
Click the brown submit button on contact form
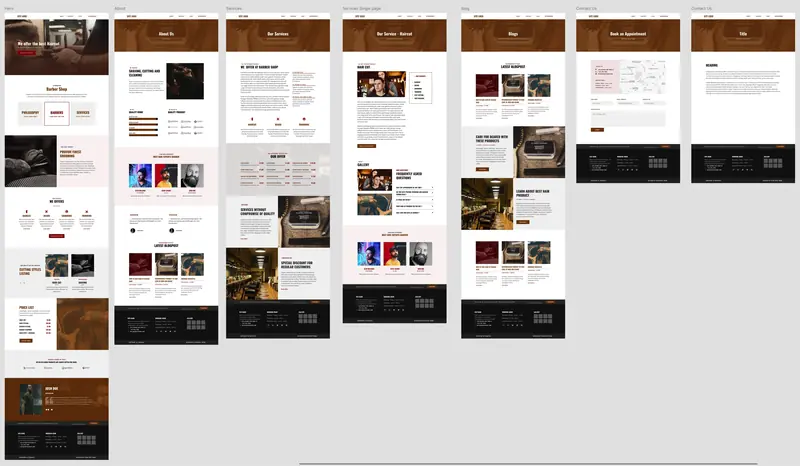tap(597, 130)
